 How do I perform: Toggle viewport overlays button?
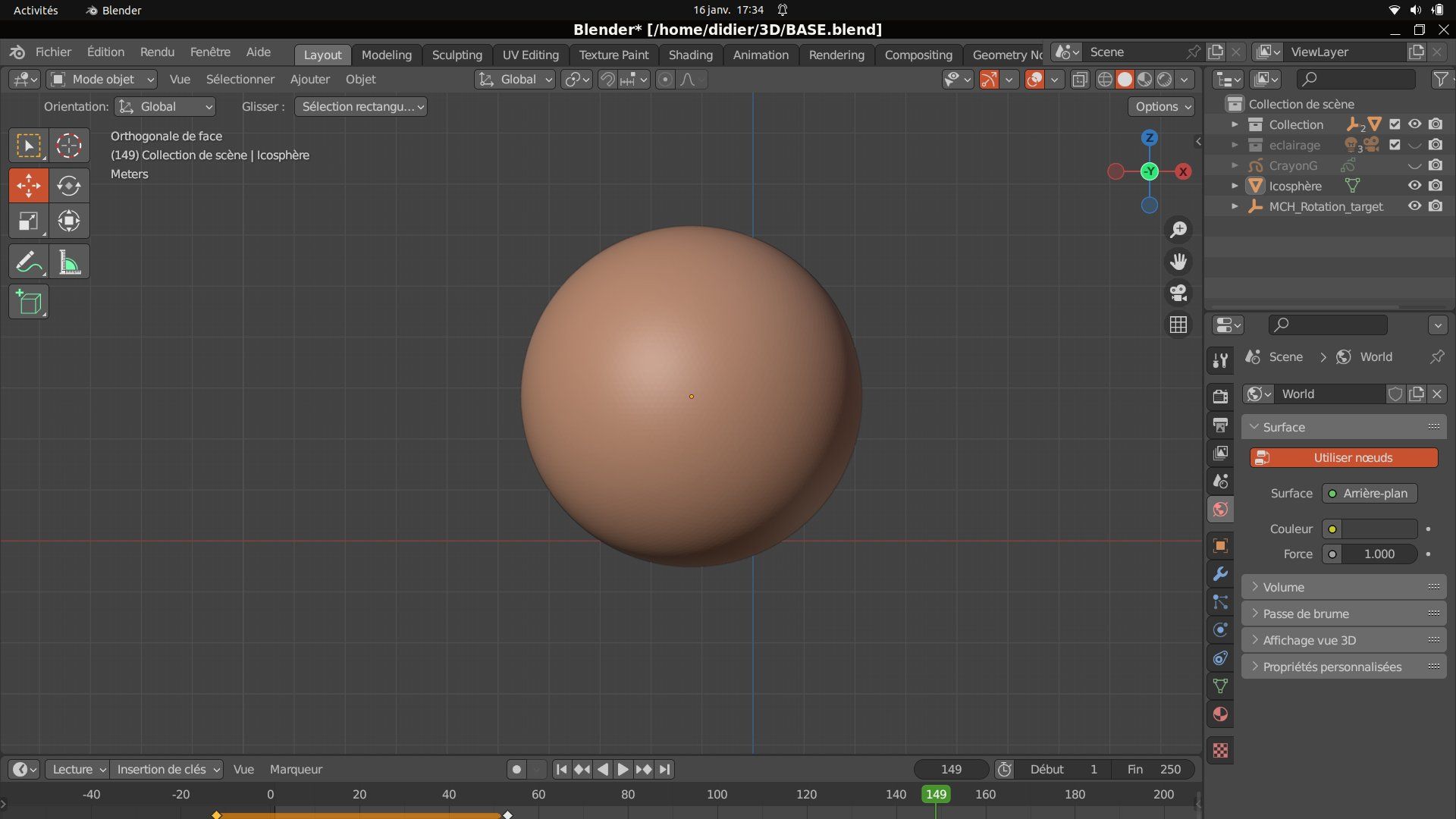click(1034, 80)
